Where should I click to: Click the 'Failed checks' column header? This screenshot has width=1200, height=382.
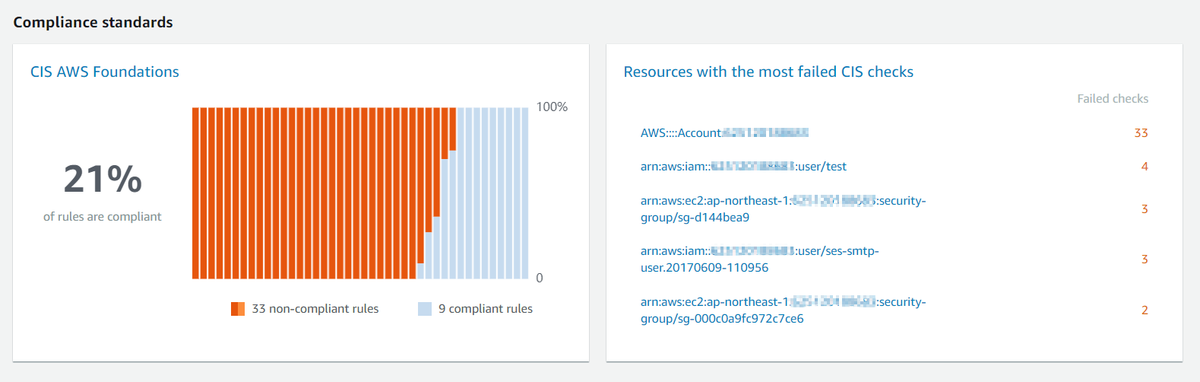[1112, 99]
